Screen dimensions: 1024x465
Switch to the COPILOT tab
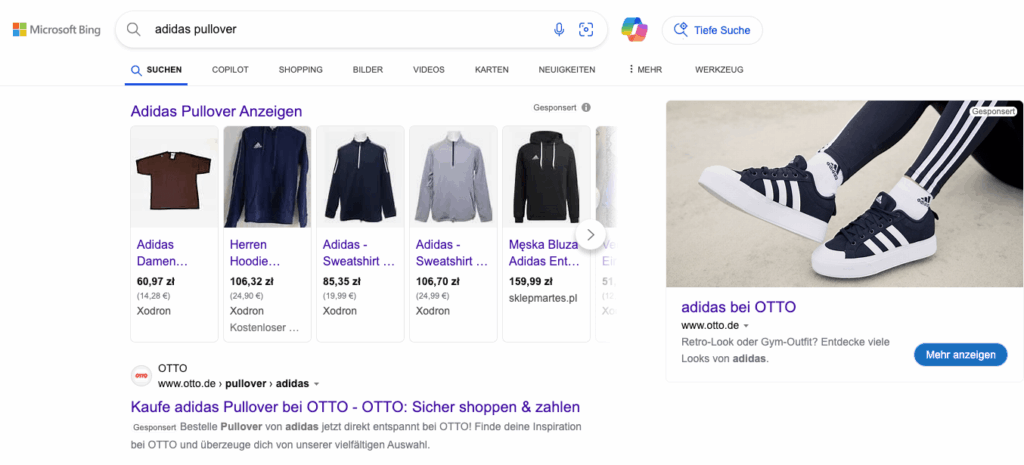(230, 70)
